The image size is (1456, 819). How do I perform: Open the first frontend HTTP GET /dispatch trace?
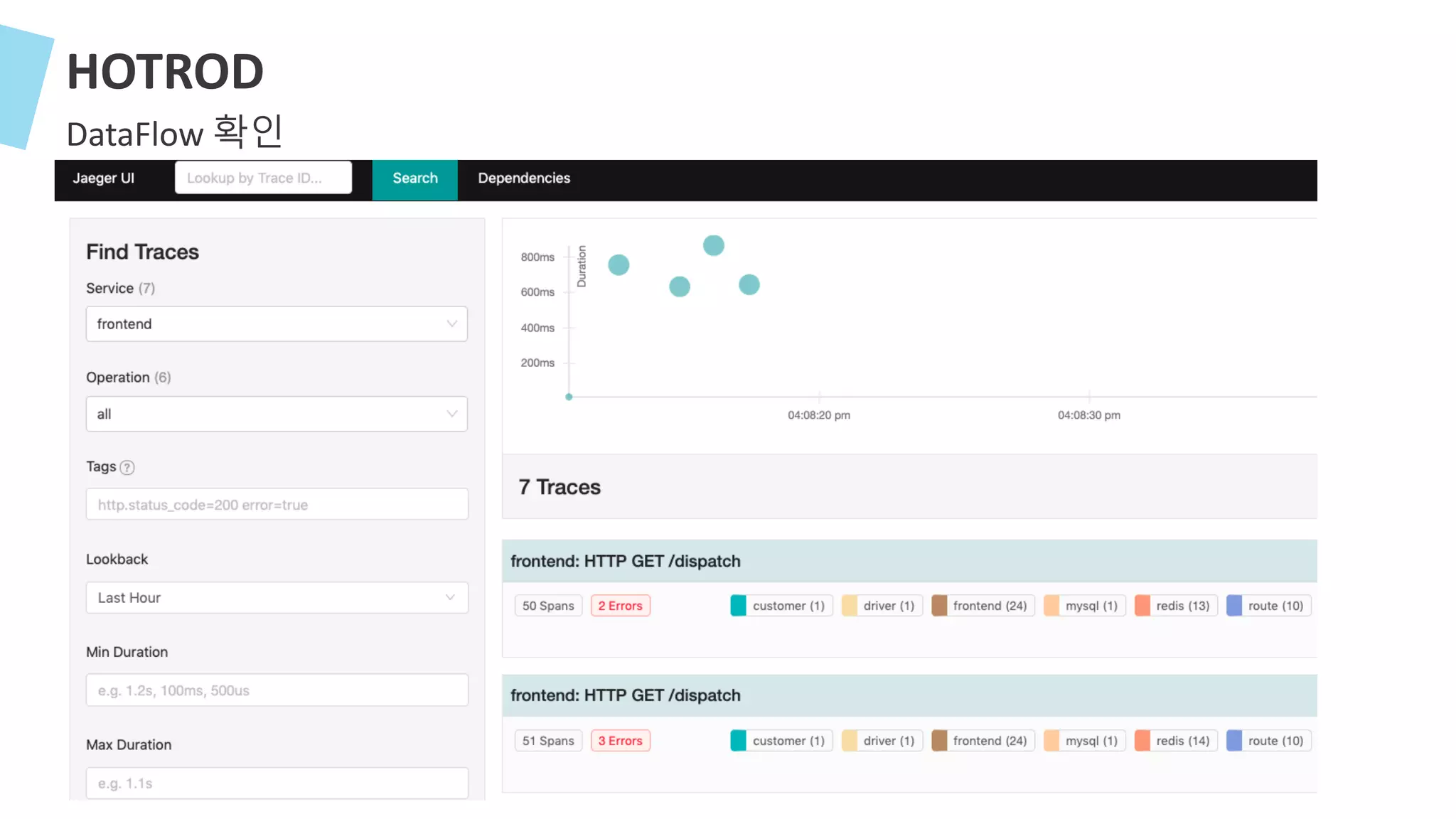909,561
